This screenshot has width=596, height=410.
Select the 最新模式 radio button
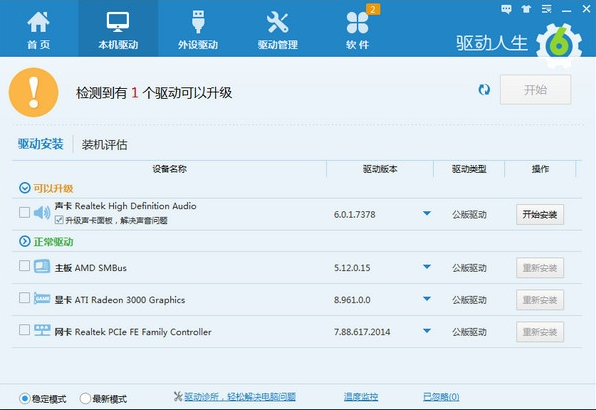point(85,398)
